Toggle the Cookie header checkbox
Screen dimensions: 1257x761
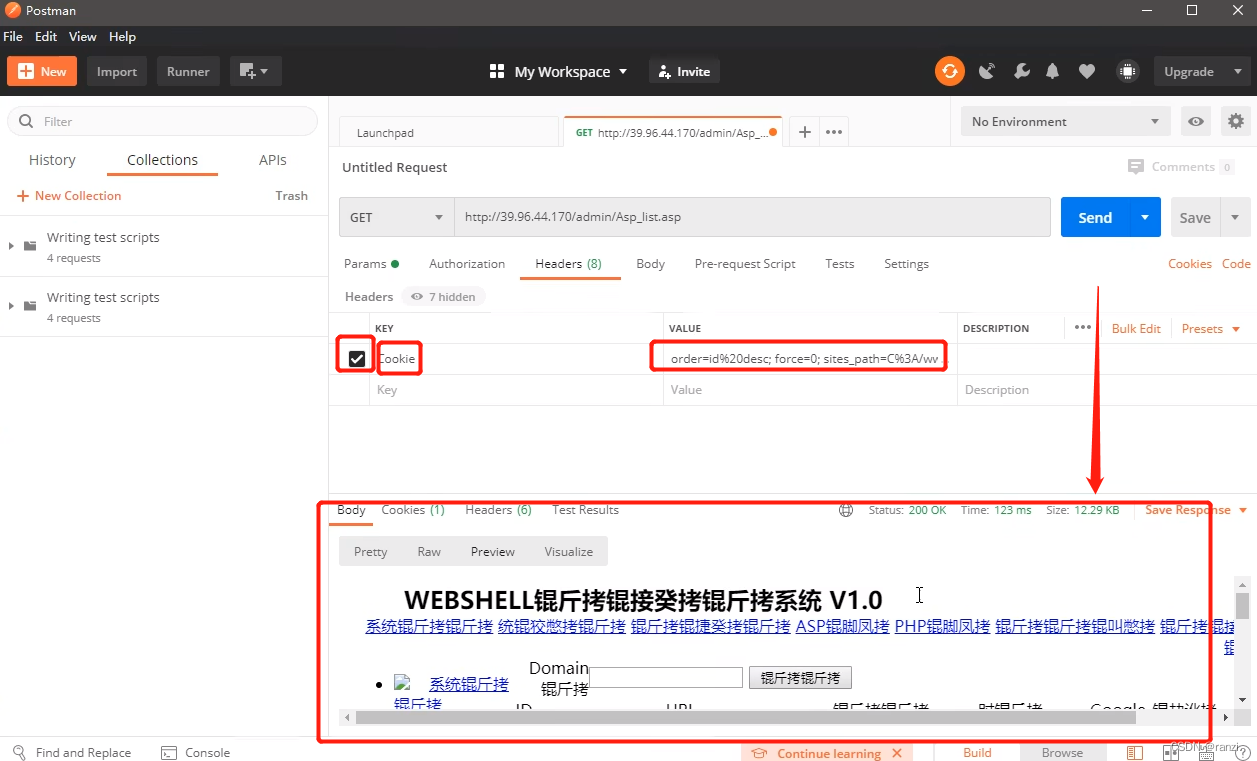click(357, 358)
